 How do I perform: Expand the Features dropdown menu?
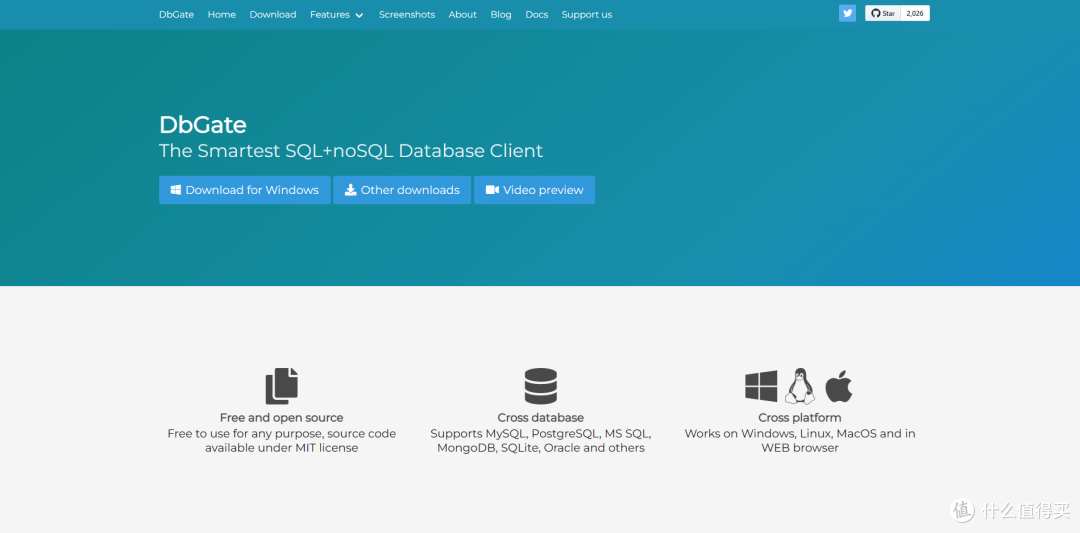click(330, 15)
